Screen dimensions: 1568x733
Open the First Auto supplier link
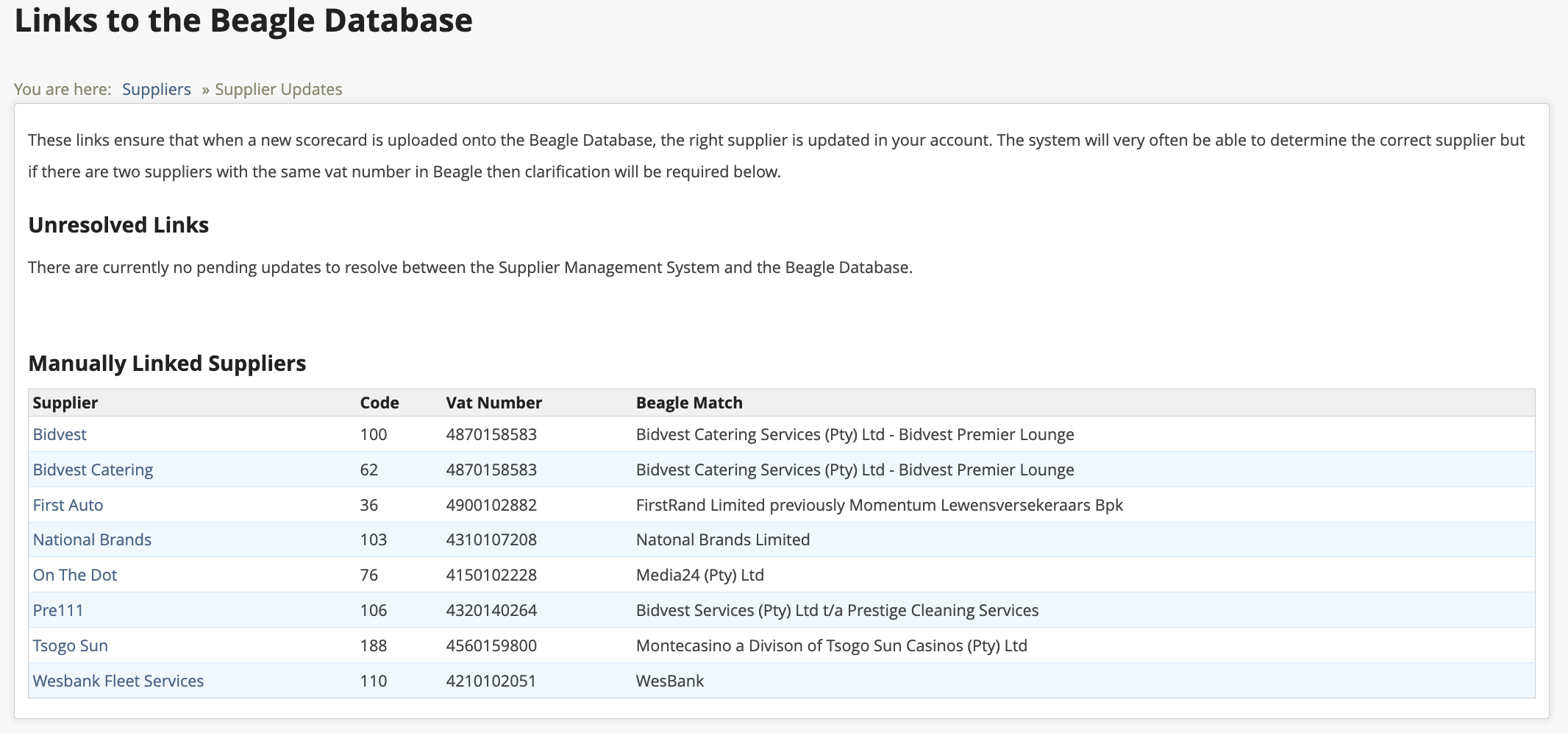(68, 505)
